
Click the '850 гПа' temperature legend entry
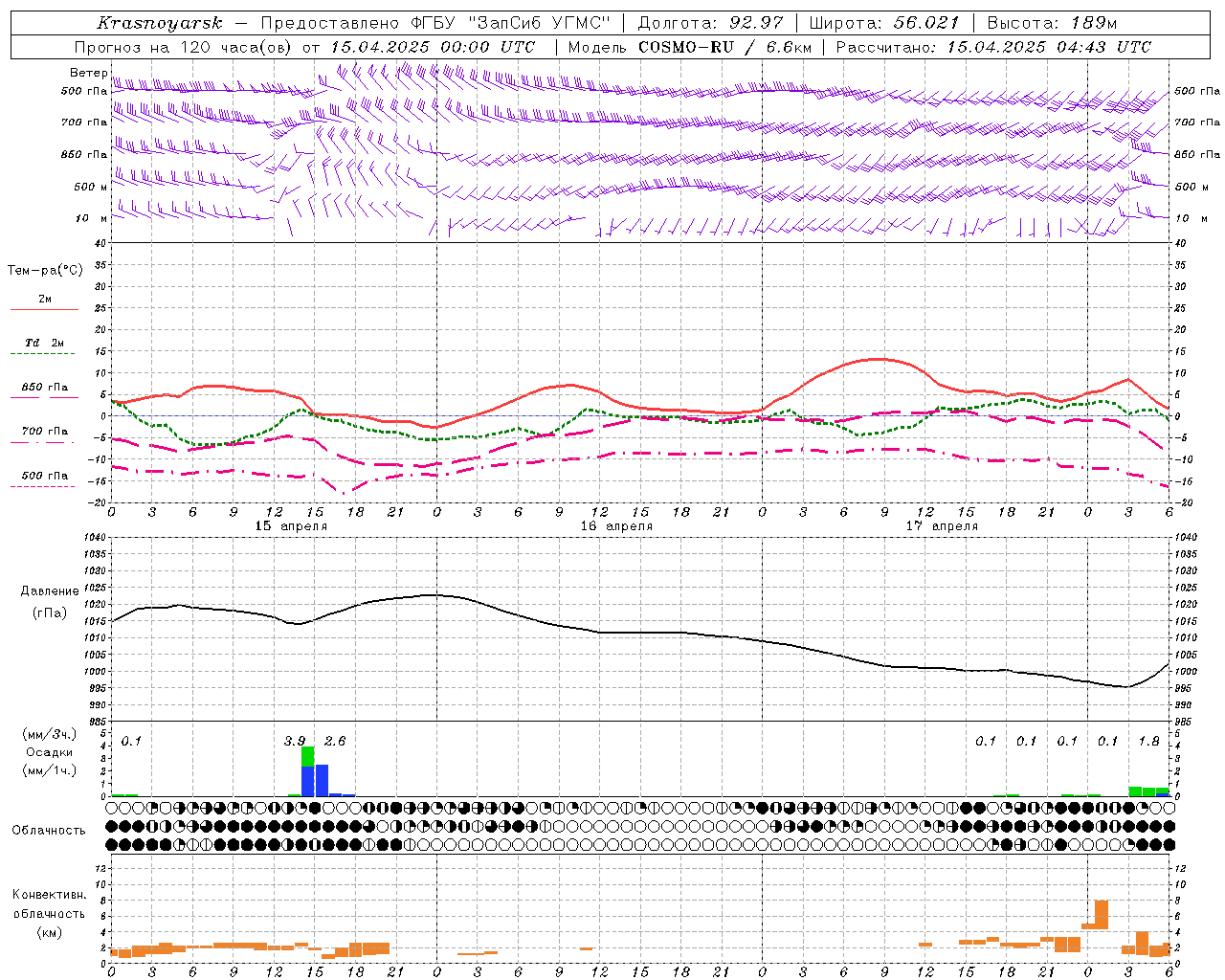(45, 388)
